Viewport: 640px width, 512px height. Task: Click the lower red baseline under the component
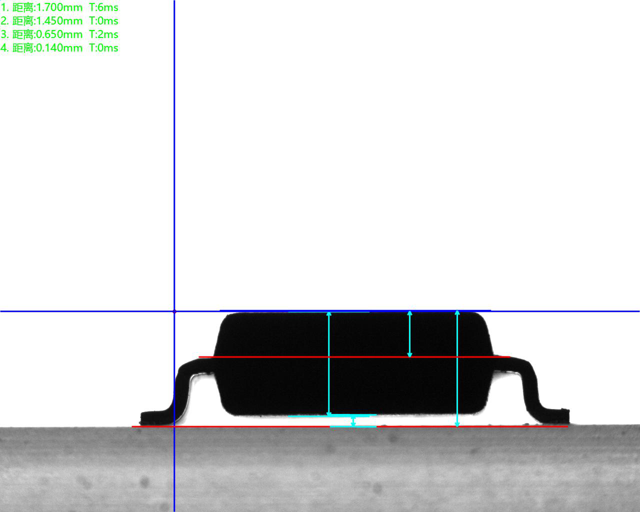click(250, 426)
